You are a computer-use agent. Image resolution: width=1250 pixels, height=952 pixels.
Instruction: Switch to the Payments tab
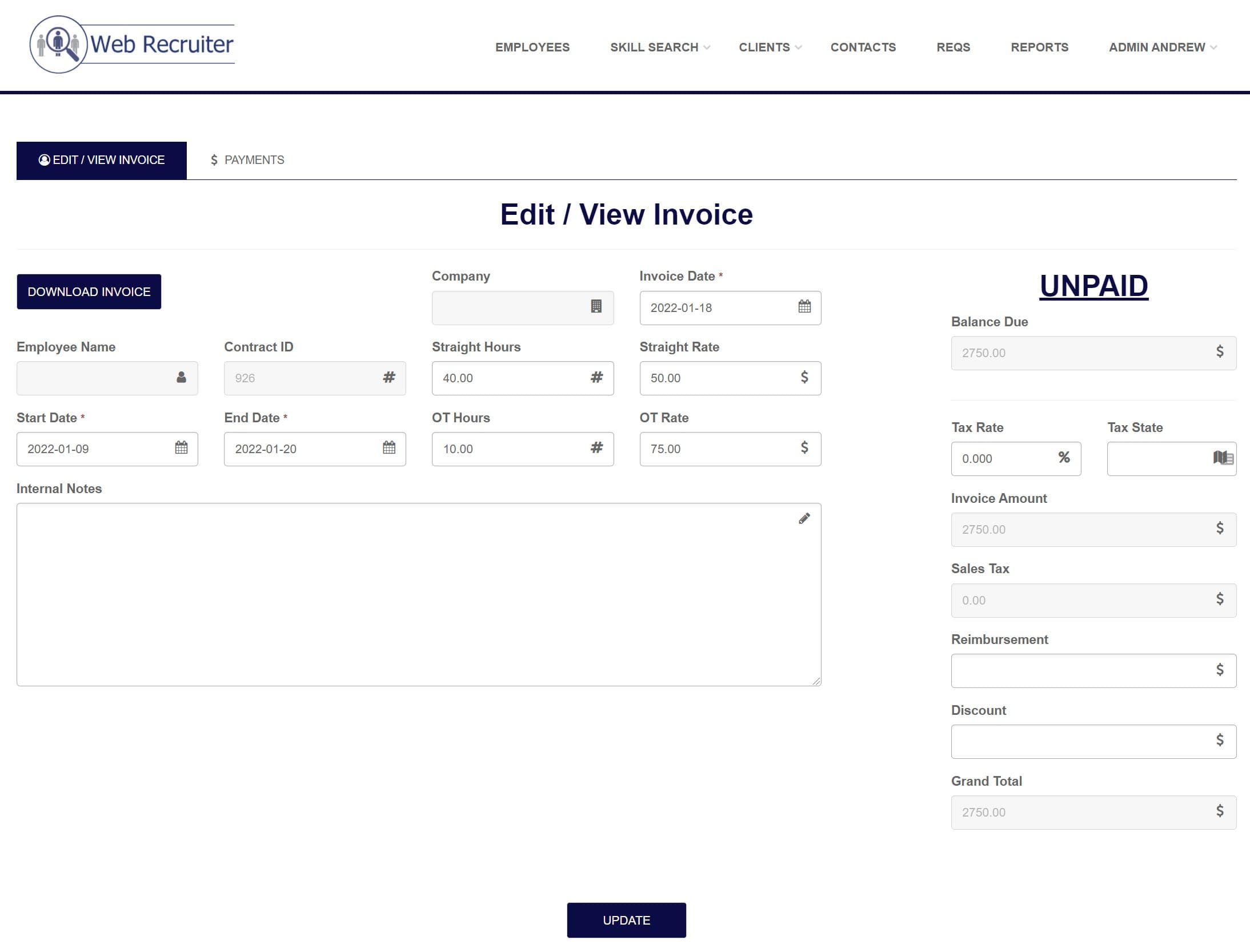[x=247, y=160]
